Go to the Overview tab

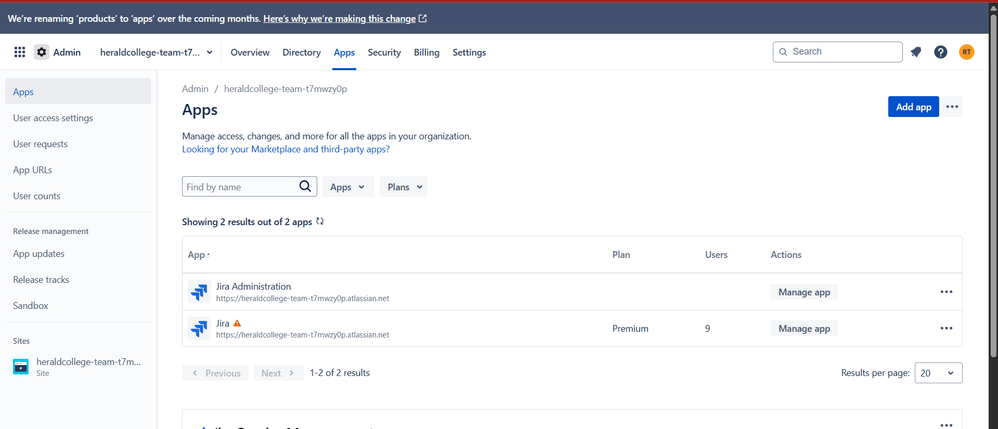tap(250, 52)
